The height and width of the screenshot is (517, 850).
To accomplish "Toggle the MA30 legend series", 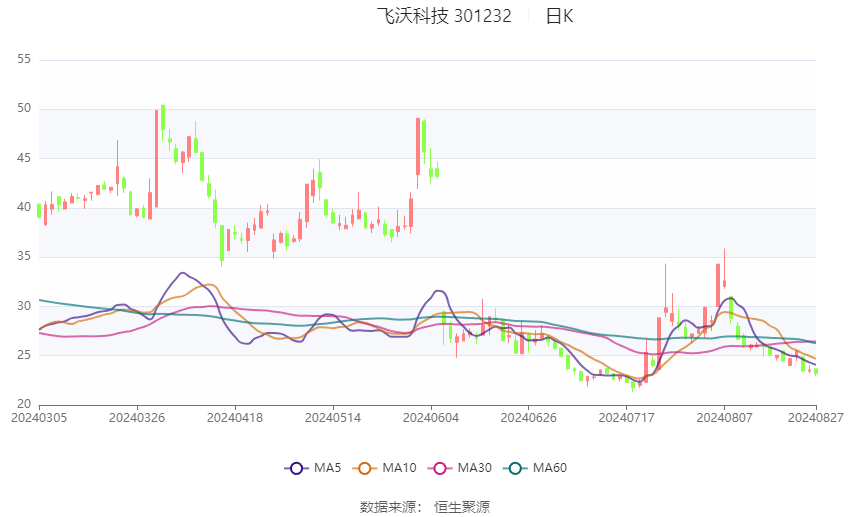I will click(460, 468).
